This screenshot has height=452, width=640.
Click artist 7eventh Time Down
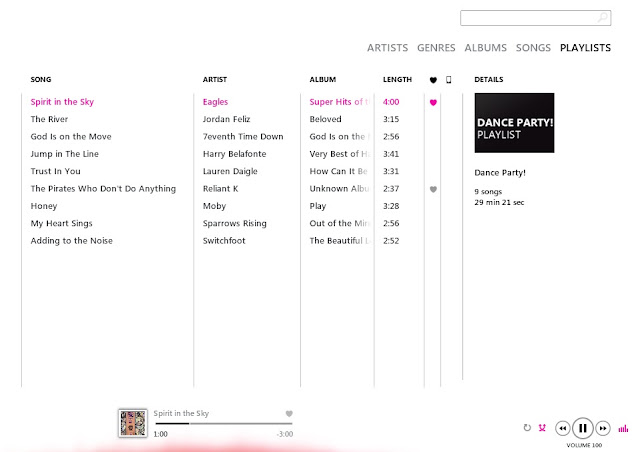pos(243,136)
